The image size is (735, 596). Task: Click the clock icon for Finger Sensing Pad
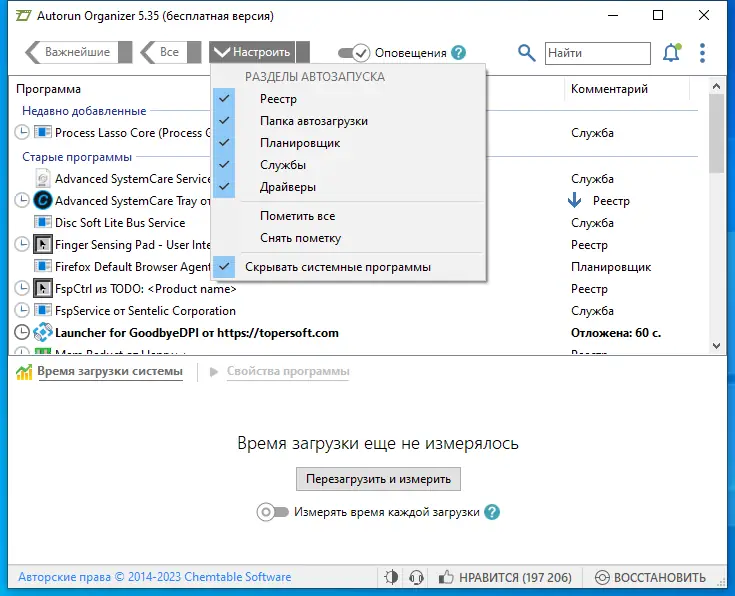(22, 244)
